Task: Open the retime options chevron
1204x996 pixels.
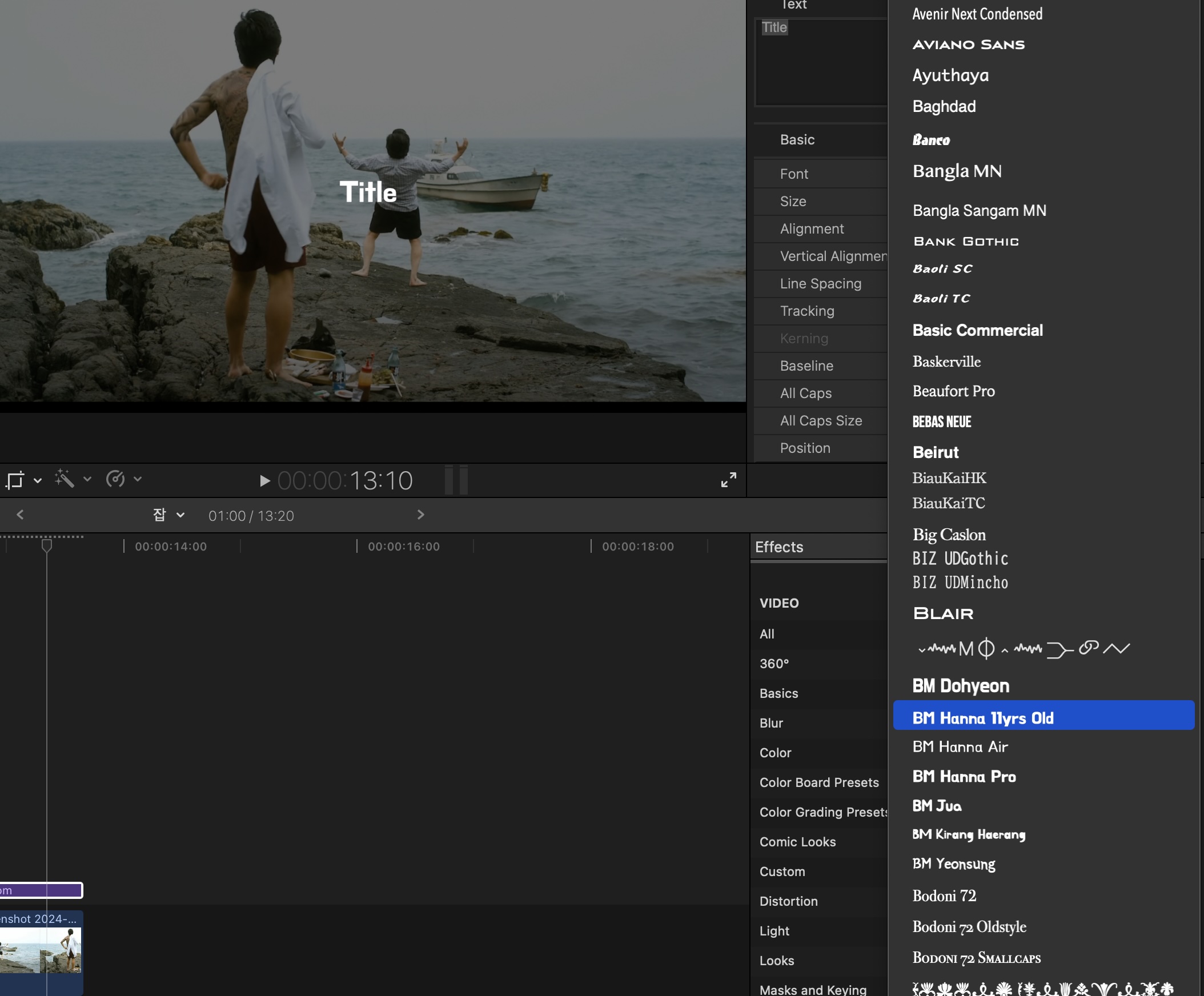Action: coord(138,479)
